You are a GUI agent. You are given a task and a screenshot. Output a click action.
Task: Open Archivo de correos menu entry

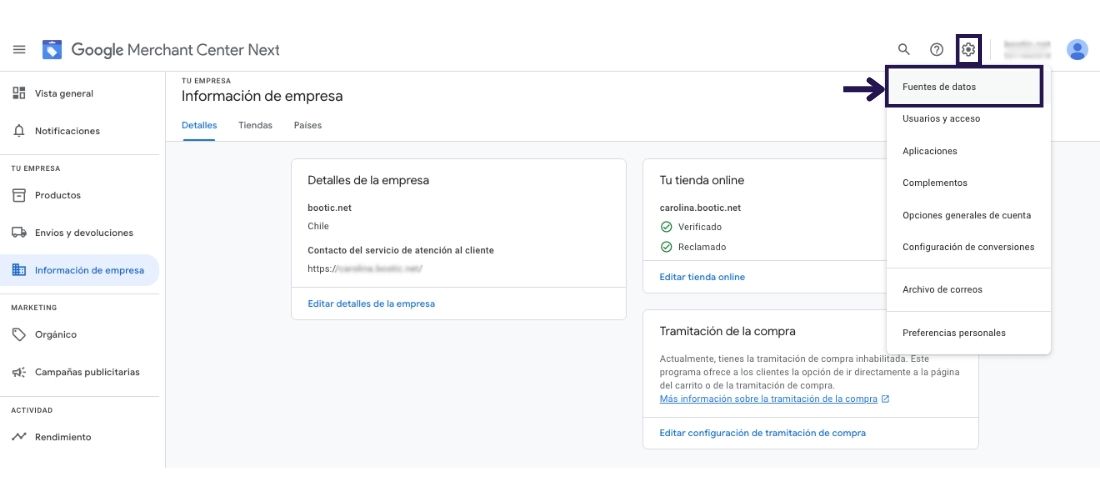point(969,290)
